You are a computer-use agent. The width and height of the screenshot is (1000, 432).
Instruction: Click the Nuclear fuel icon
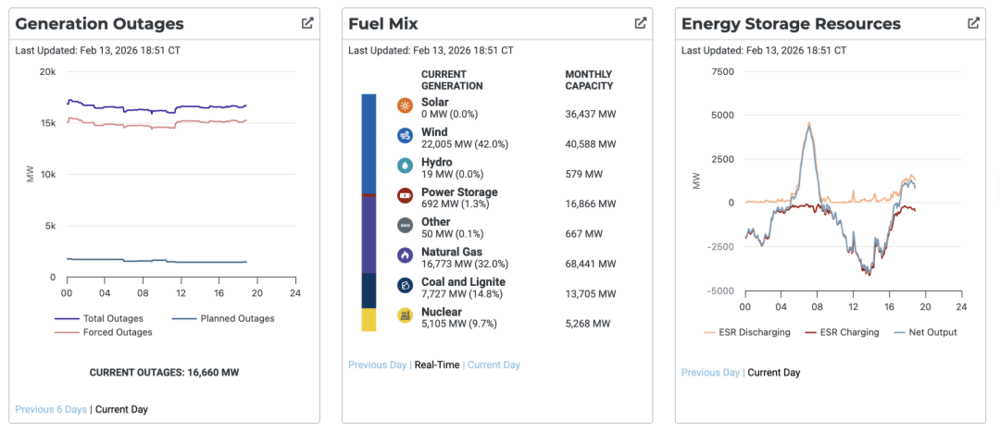tap(405, 316)
